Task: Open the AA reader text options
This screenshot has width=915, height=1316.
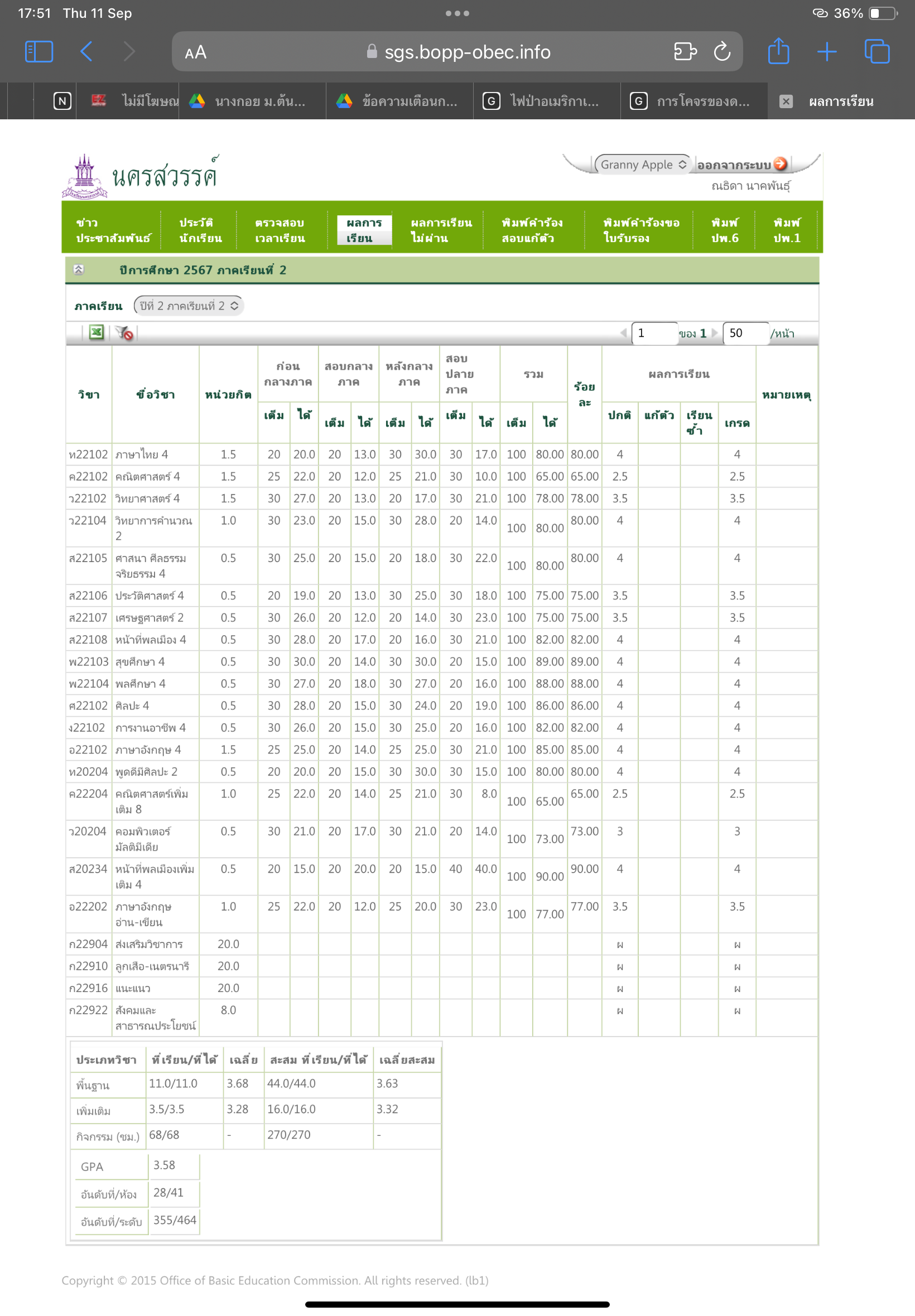Action: [195, 53]
